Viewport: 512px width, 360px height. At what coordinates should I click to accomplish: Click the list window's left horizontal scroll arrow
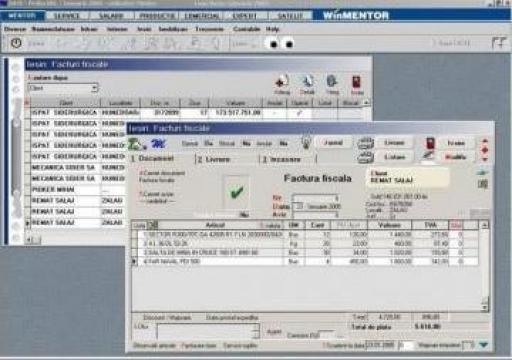29,240
